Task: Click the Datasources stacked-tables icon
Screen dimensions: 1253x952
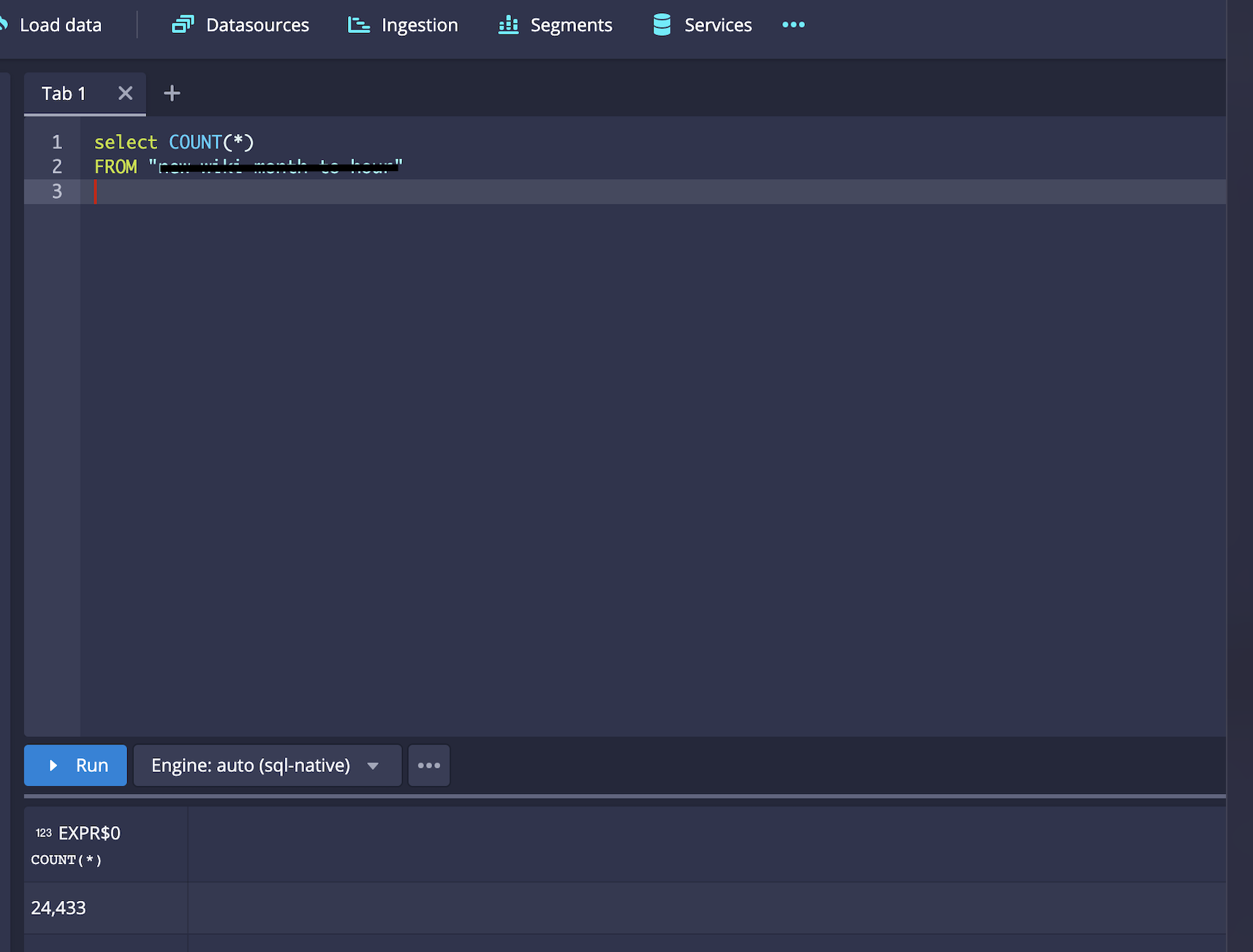Action: [183, 25]
